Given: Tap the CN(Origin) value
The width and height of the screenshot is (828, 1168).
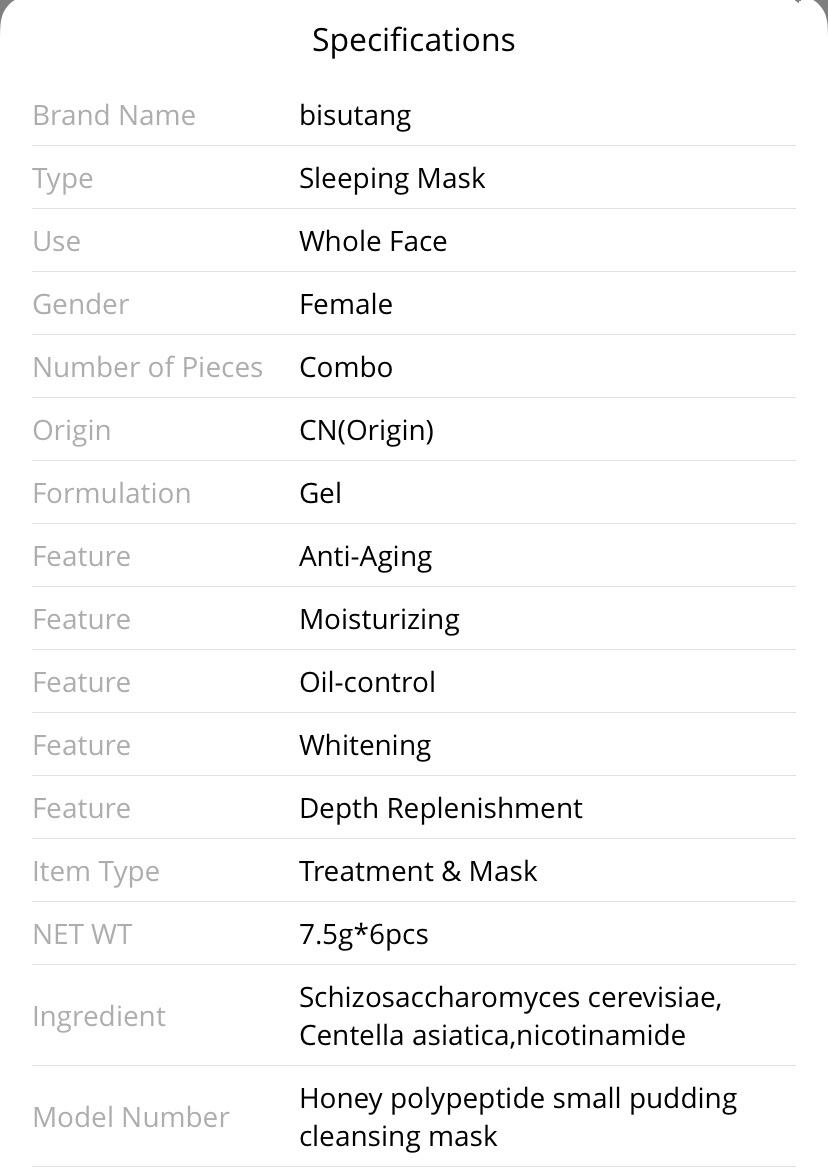Looking at the screenshot, I should (366, 431).
